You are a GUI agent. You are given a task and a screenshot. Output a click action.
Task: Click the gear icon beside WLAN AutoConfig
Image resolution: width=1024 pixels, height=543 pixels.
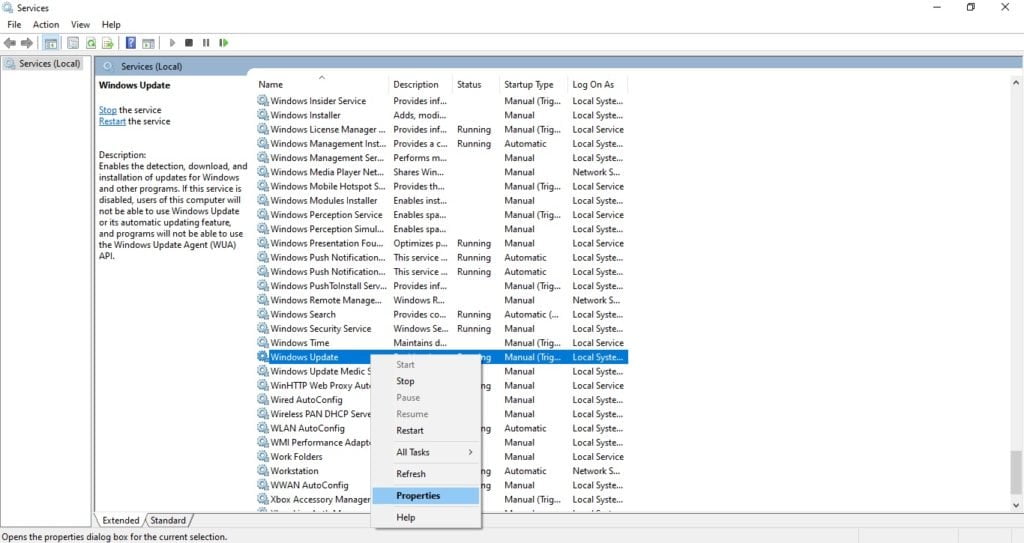263,428
